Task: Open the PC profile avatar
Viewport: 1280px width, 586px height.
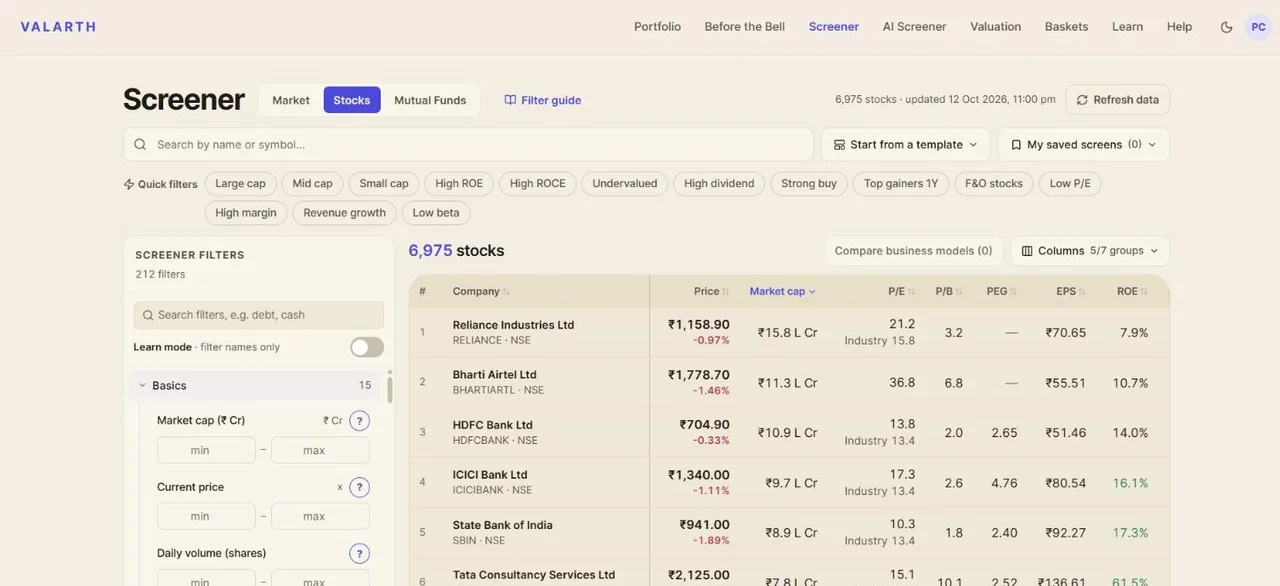Action: 1258,27
